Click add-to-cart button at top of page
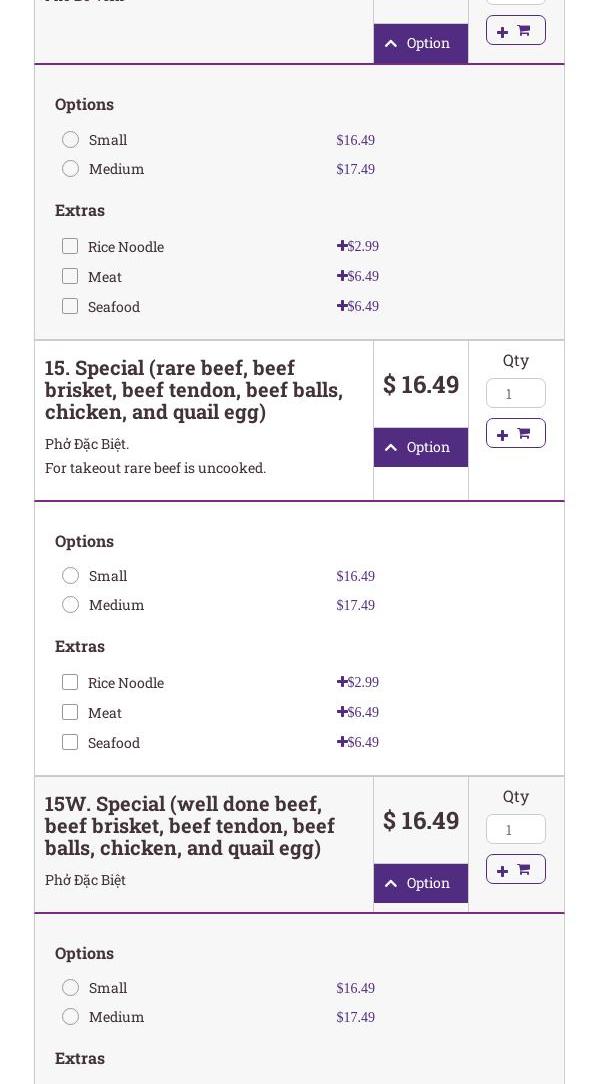 click(x=515, y=31)
